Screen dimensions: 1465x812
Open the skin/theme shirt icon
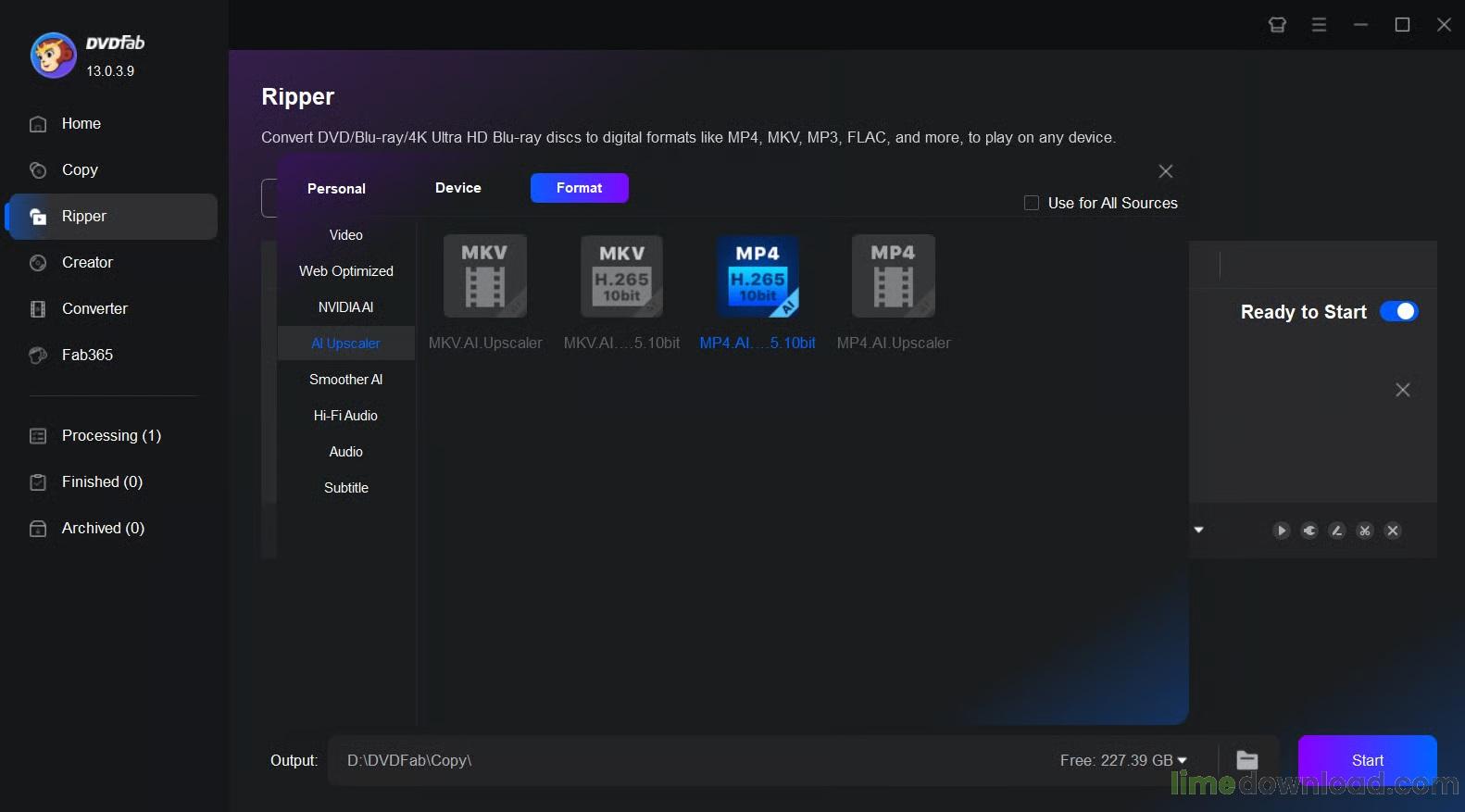click(x=1277, y=25)
